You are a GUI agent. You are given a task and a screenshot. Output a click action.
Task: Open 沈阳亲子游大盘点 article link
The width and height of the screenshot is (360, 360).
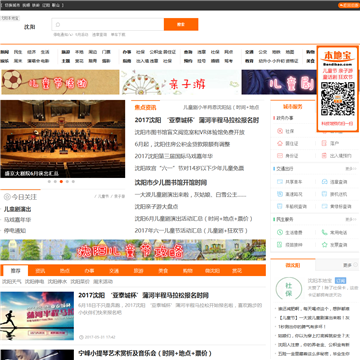(x=156, y=207)
